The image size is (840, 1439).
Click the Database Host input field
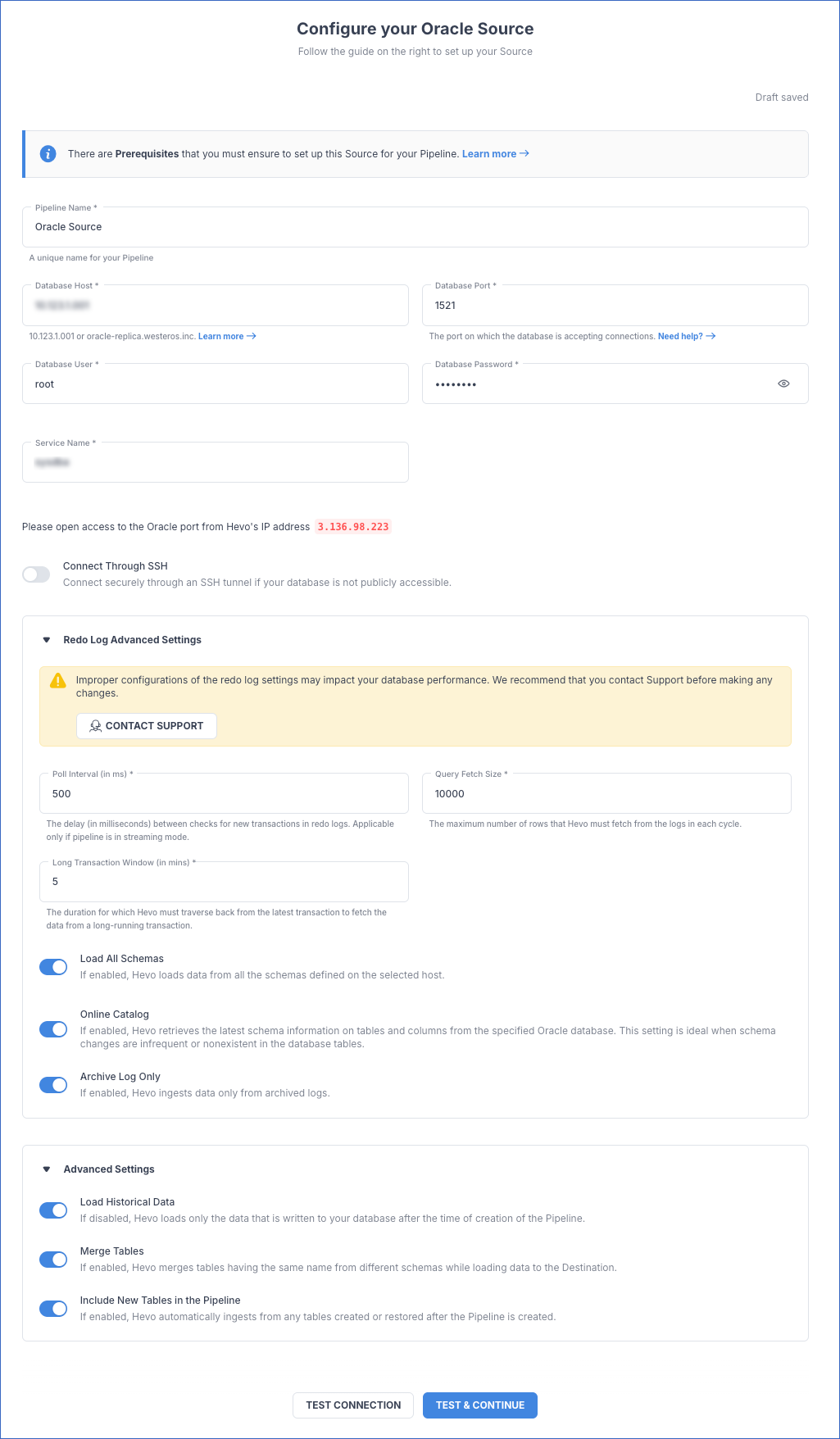click(216, 305)
